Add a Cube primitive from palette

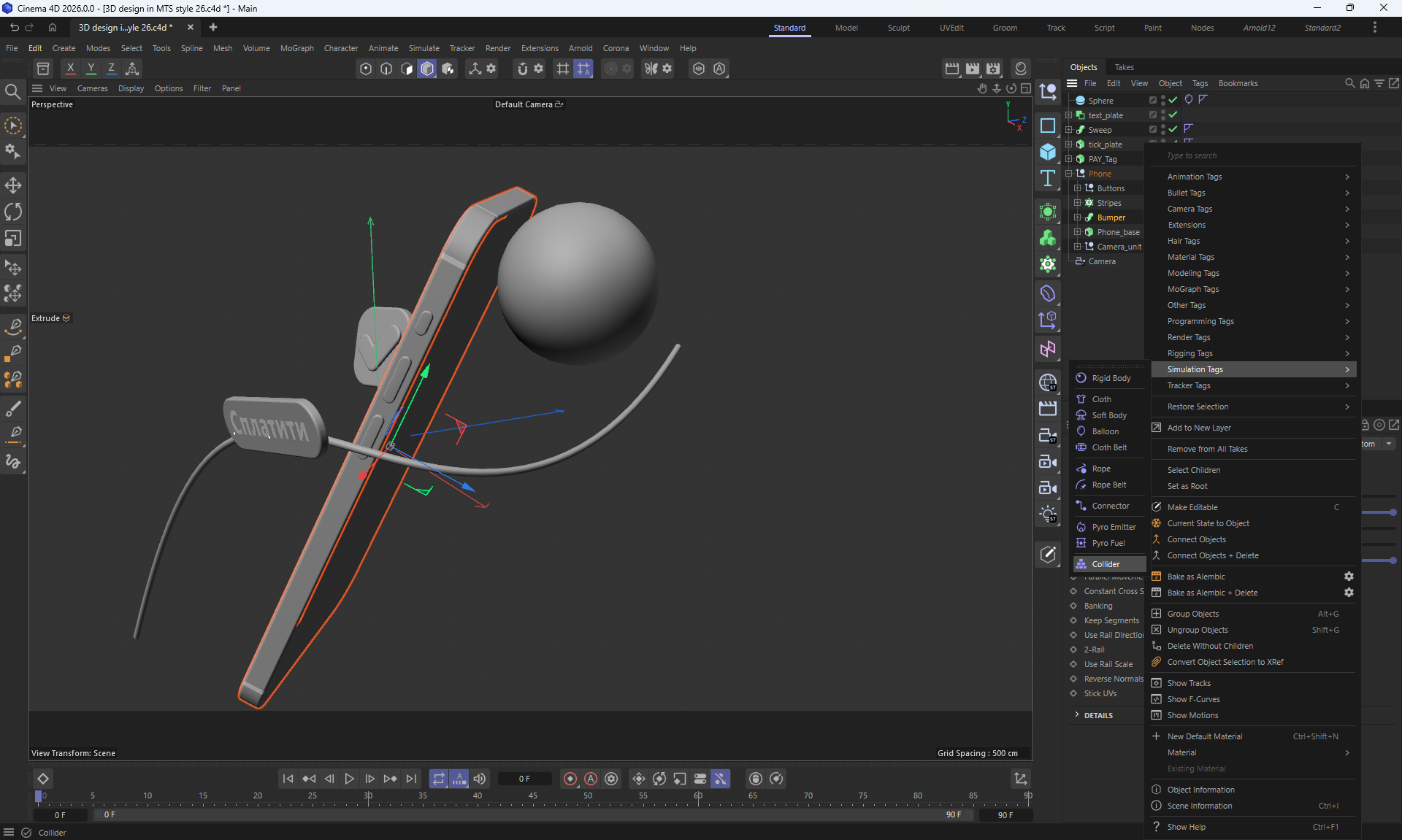1048,152
